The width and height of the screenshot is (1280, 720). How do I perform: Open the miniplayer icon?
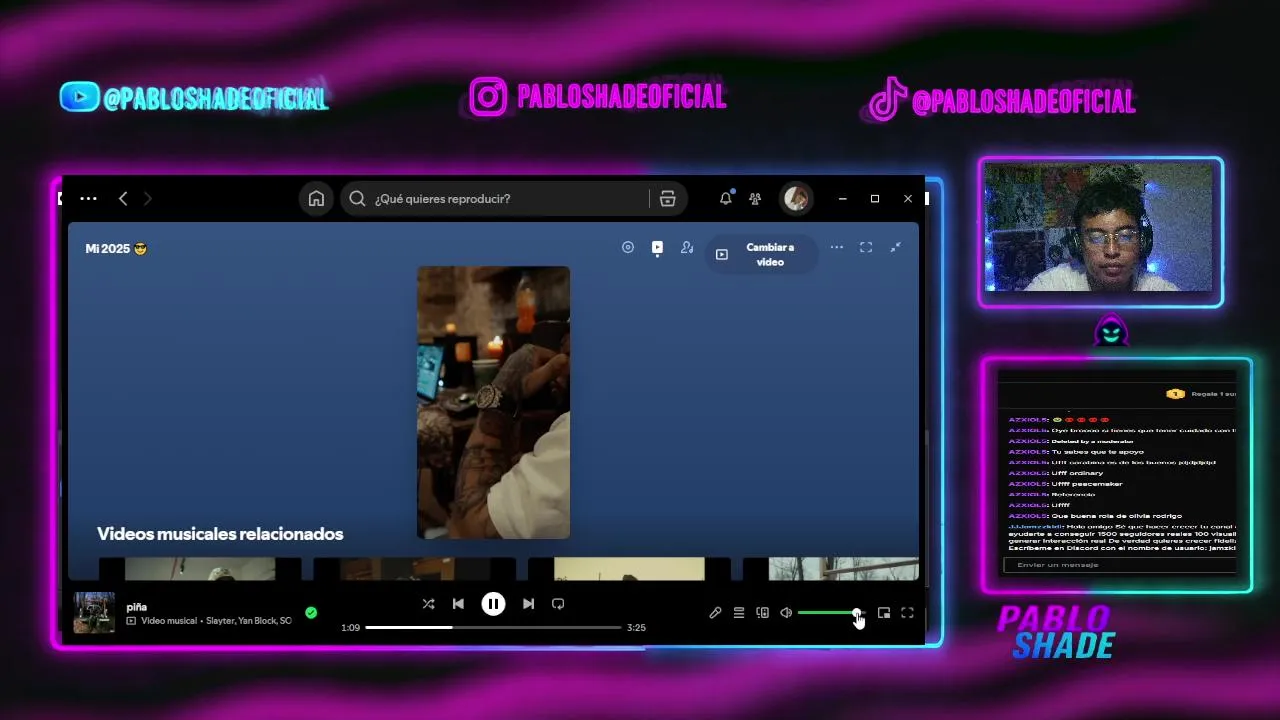[x=884, y=613]
